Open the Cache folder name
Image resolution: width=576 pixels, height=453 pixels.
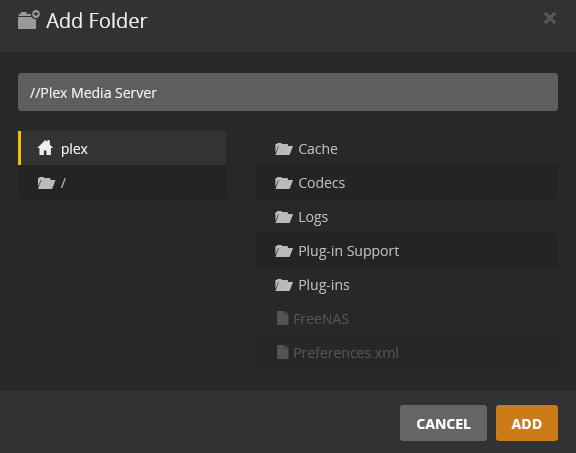(x=318, y=149)
